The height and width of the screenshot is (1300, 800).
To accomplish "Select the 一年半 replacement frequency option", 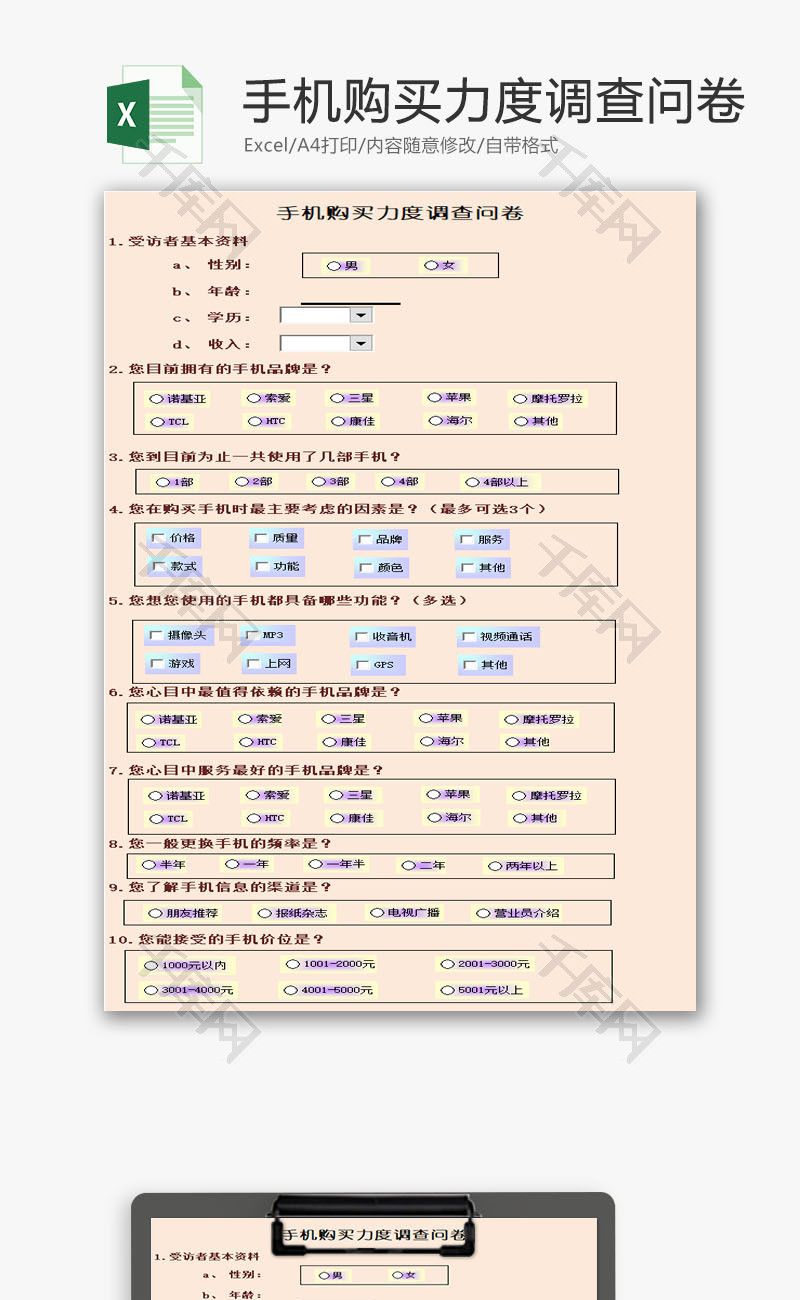I will coord(316,864).
